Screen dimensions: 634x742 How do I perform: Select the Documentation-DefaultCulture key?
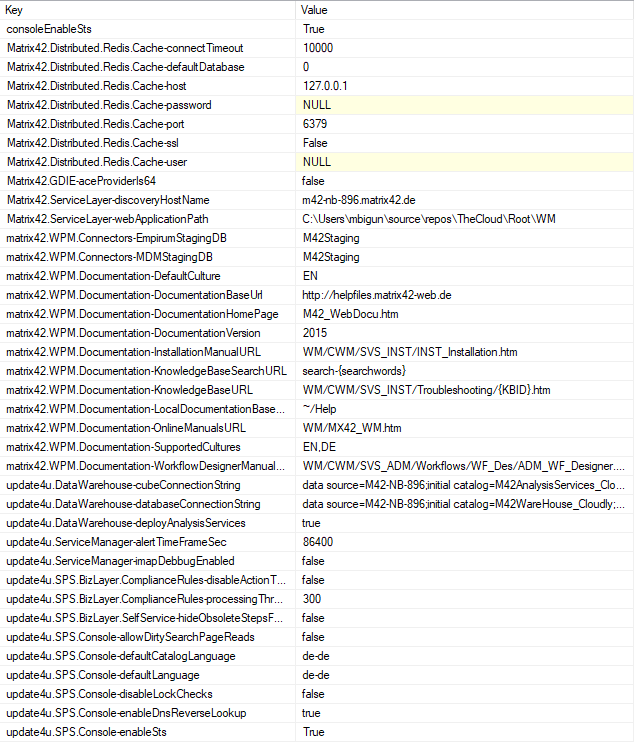pyautogui.click(x=148, y=276)
